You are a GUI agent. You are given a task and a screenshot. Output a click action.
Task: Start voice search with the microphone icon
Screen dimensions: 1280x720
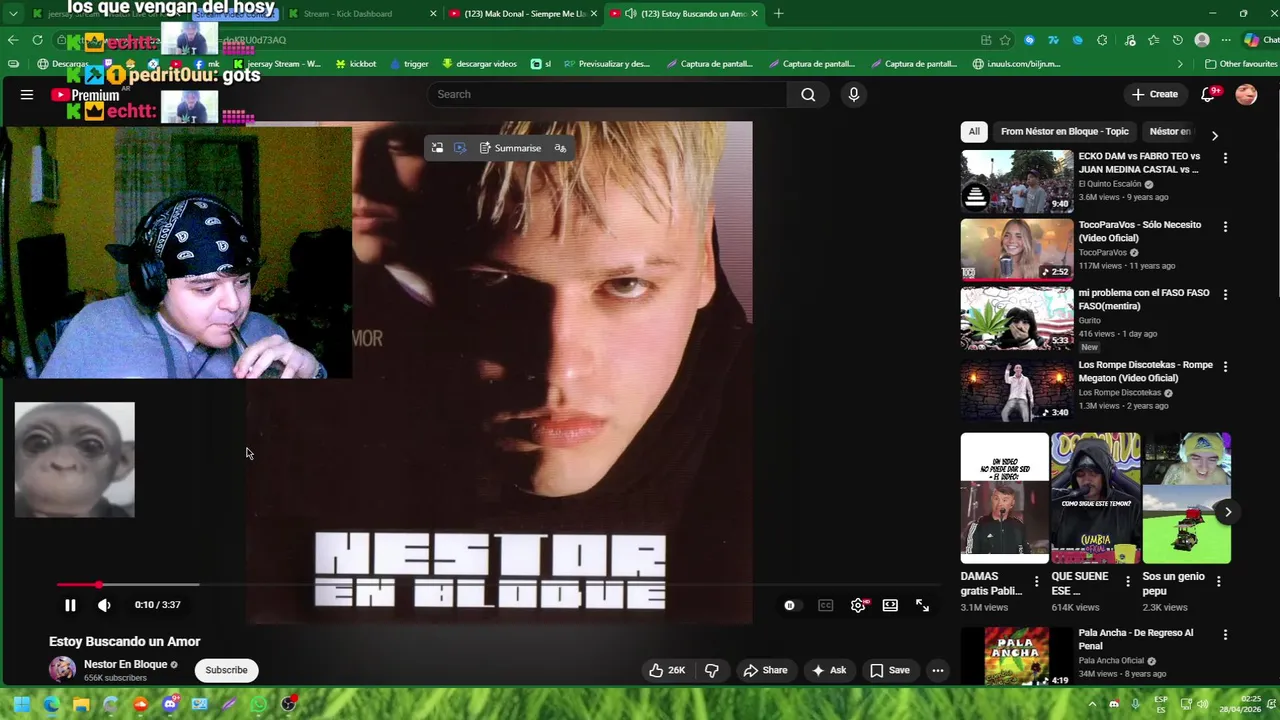tap(853, 94)
